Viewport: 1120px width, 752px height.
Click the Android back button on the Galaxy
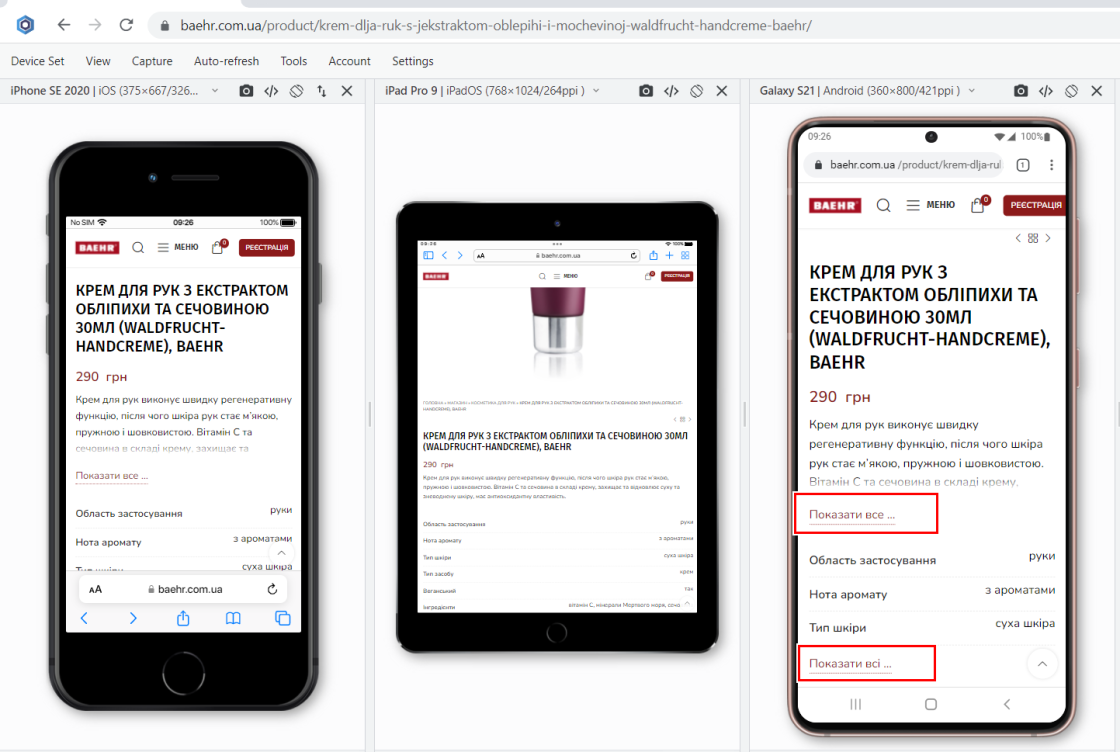click(1006, 704)
